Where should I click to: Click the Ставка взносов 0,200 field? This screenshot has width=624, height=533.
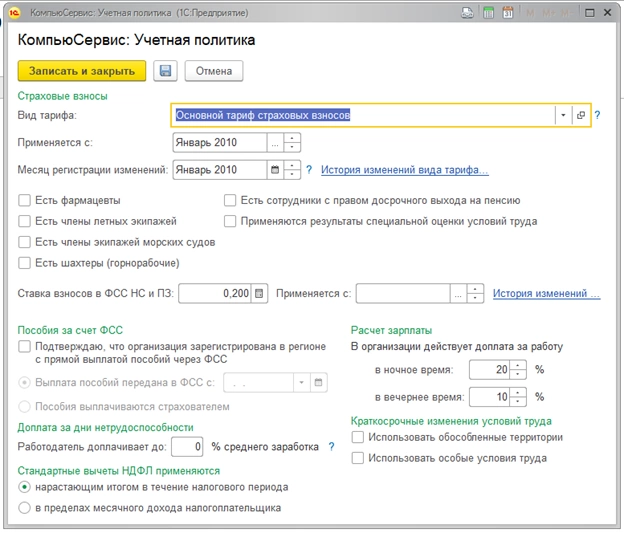(215, 293)
